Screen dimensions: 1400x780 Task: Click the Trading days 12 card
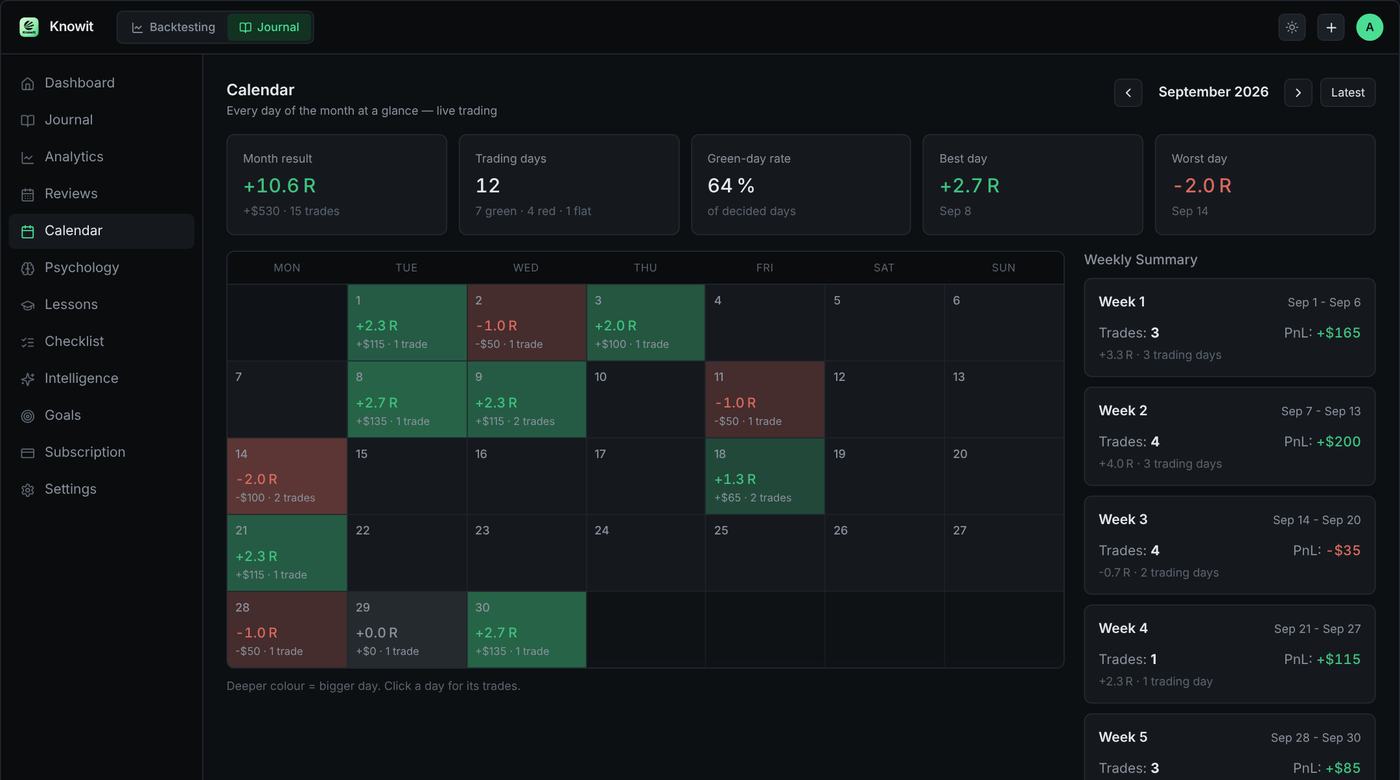click(569, 185)
